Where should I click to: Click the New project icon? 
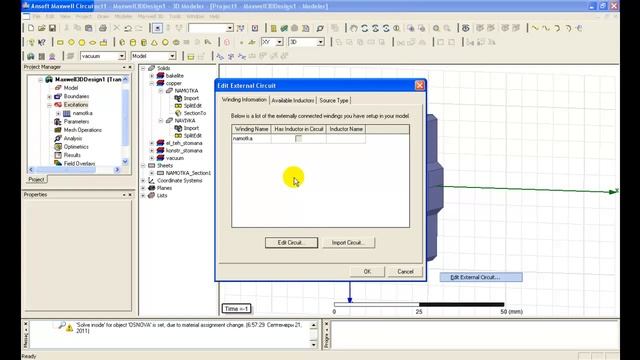click(31, 28)
